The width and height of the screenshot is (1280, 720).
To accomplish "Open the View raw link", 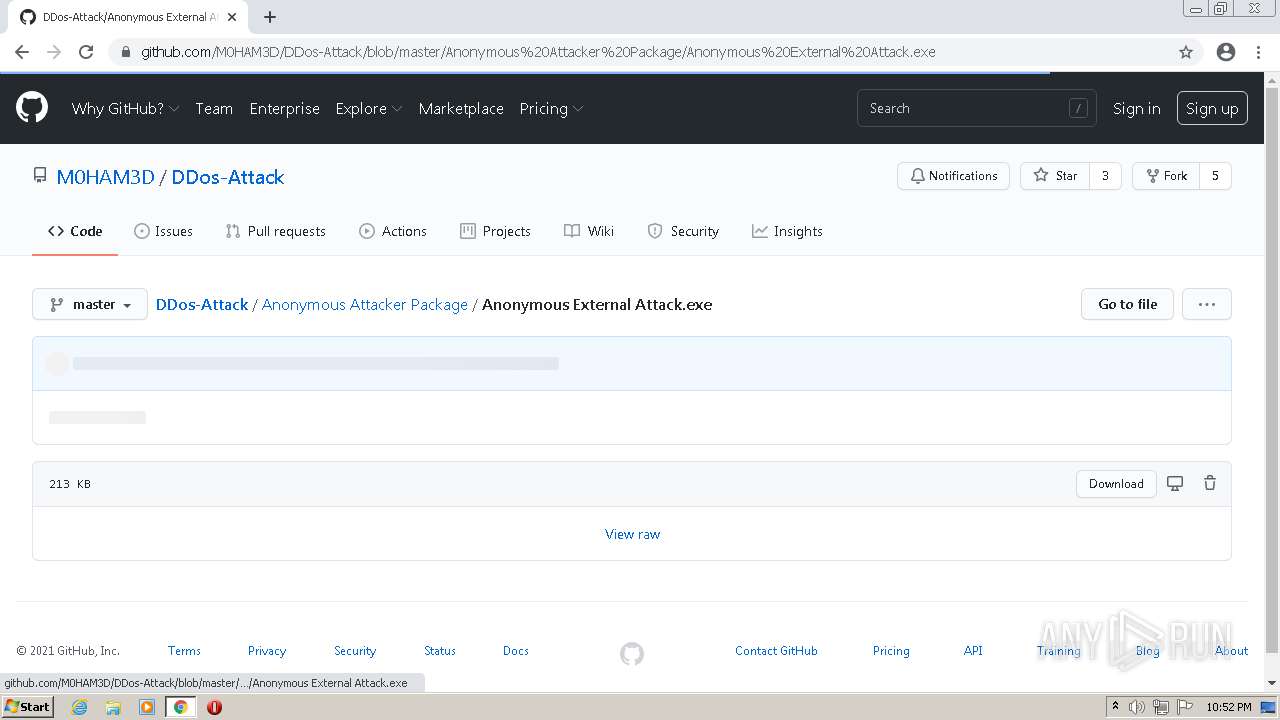I will tap(632, 534).
